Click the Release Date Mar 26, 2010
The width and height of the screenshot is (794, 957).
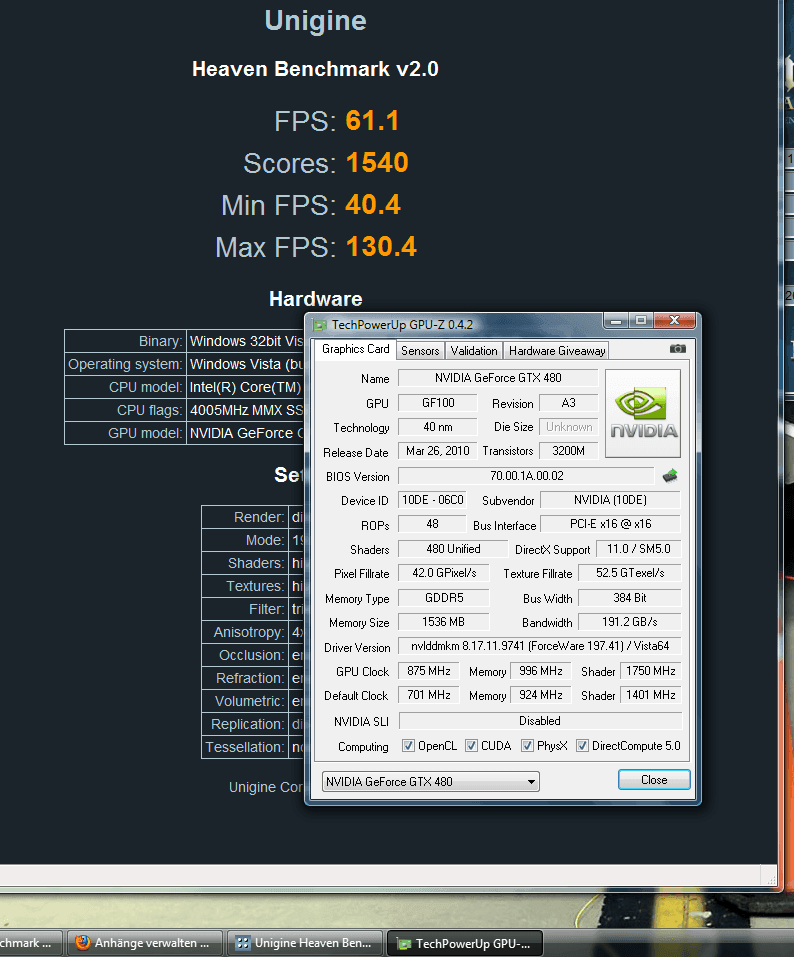pos(438,451)
